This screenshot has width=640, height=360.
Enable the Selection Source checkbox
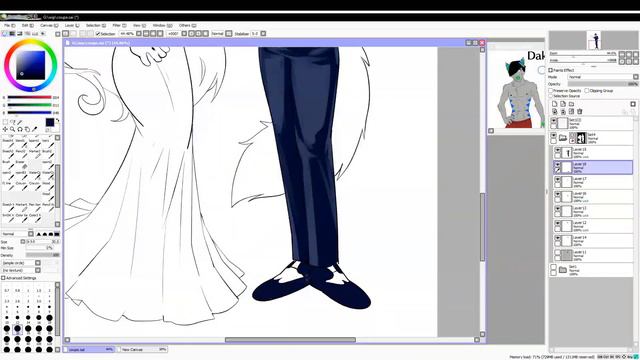click(551, 96)
